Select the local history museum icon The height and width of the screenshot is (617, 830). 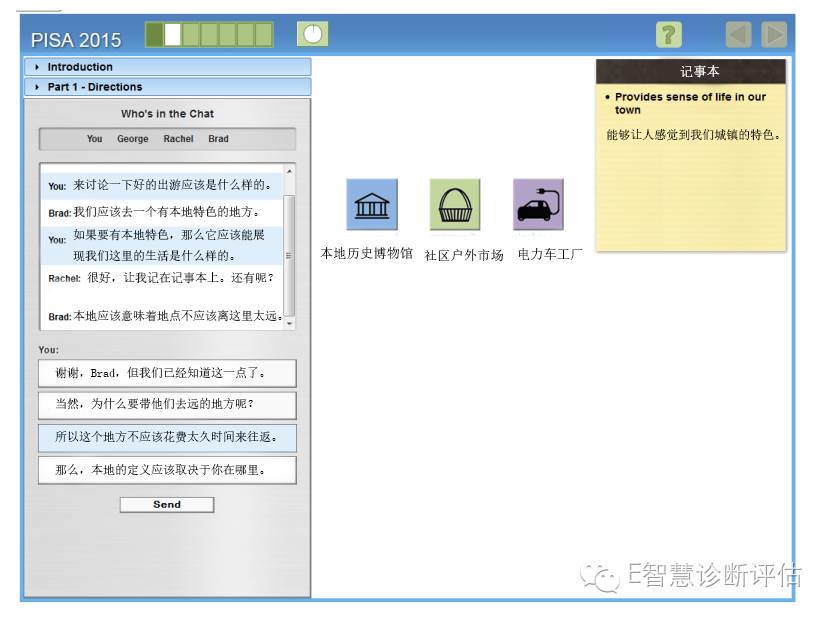tap(372, 204)
